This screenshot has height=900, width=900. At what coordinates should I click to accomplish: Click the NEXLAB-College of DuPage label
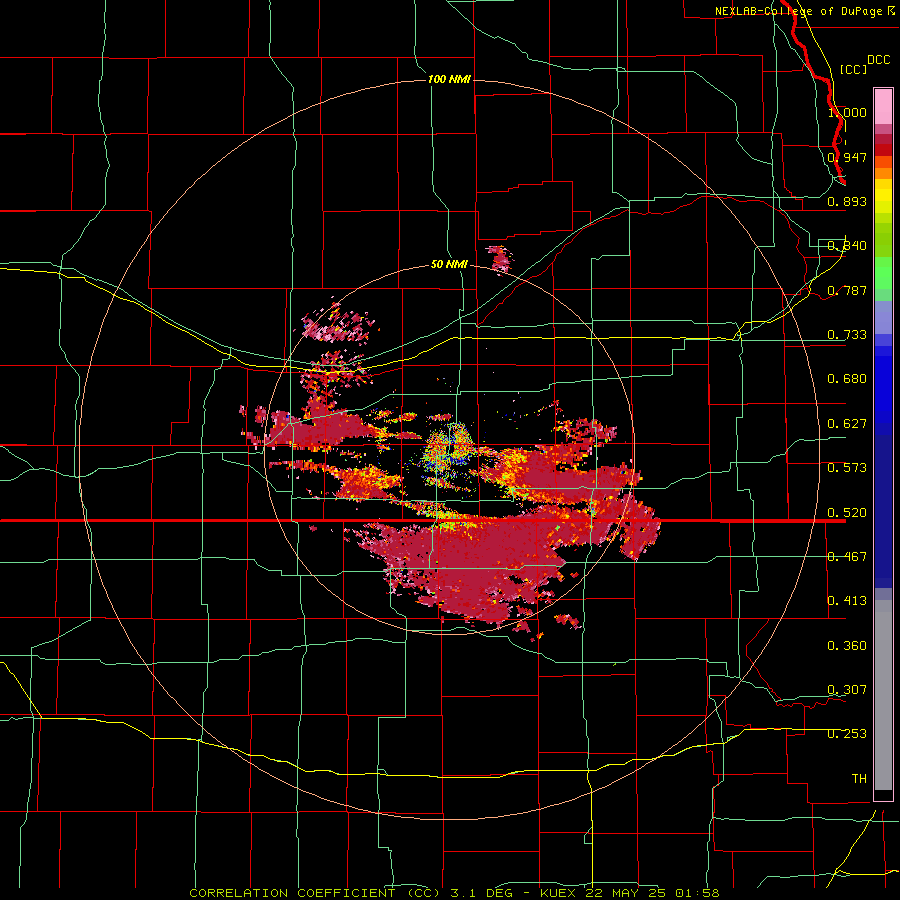[x=804, y=11]
